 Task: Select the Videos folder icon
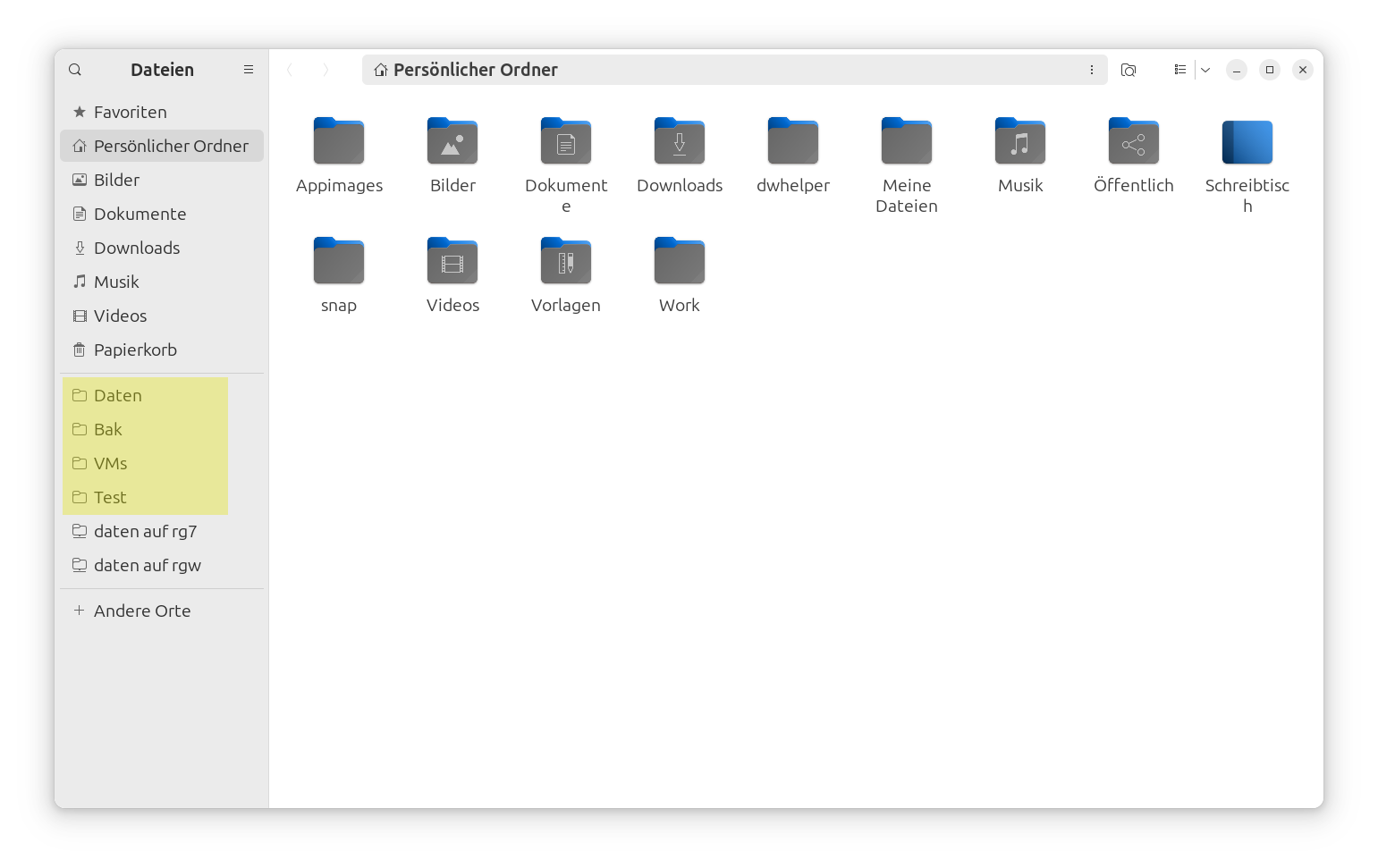click(x=452, y=261)
